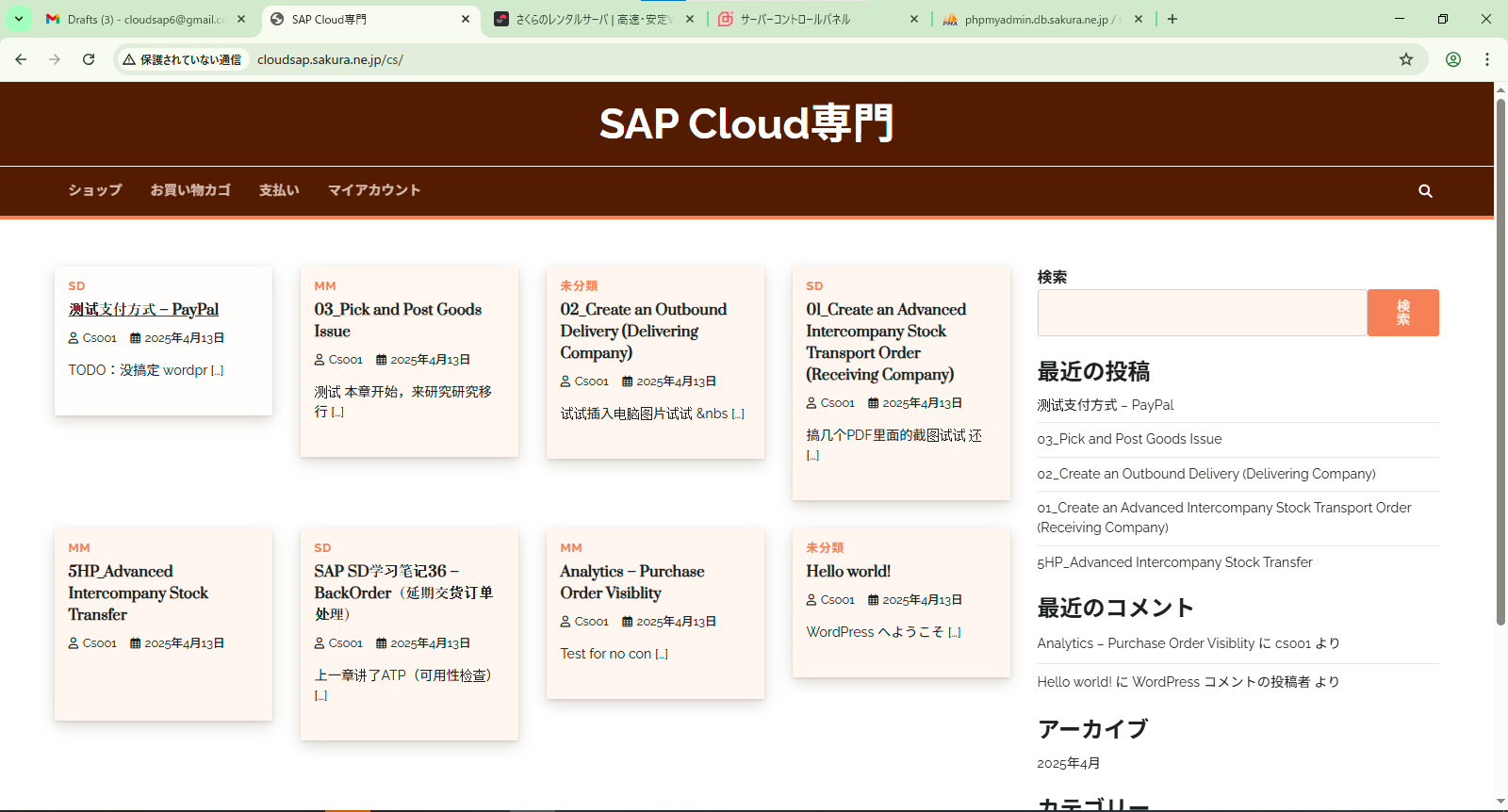Screen dimensions: 1508x812
Task: Open sidebar 5HP_Advanced Intercompany Stock Transfer link
Action: point(1174,562)
